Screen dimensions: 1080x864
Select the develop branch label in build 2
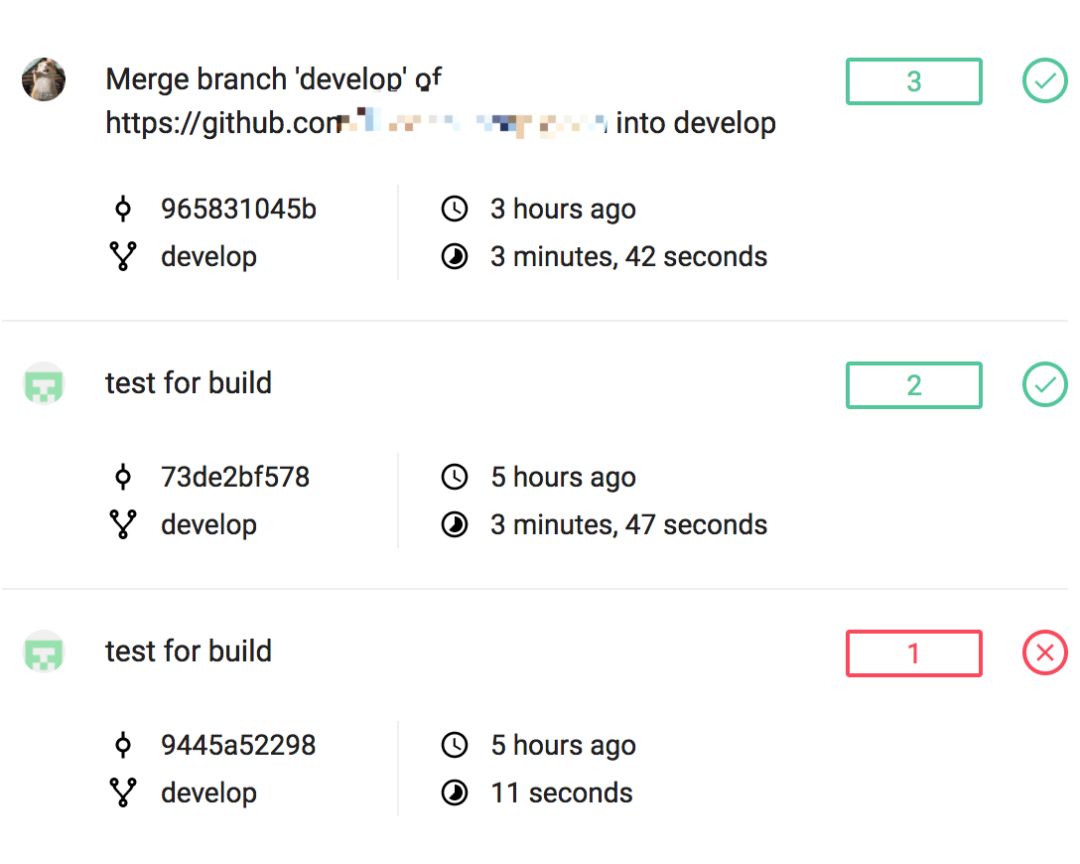coord(208,525)
